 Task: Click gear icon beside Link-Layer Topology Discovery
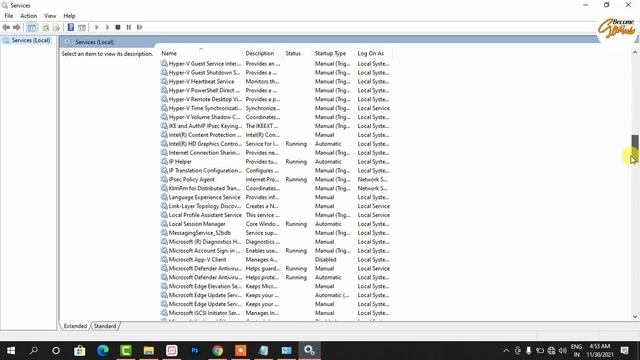click(164, 206)
